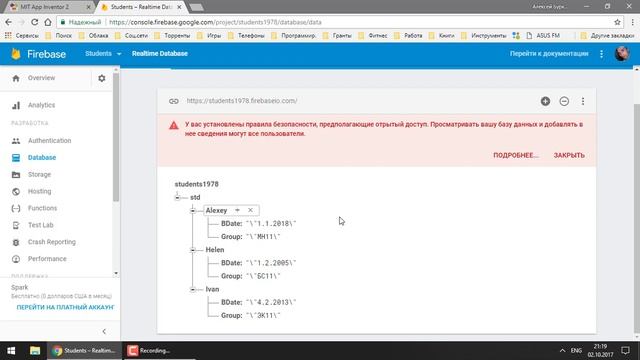The width and height of the screenshot is (640, 360).
Task: Click the Database sidebar icon
Action: (x=16, y=158)
